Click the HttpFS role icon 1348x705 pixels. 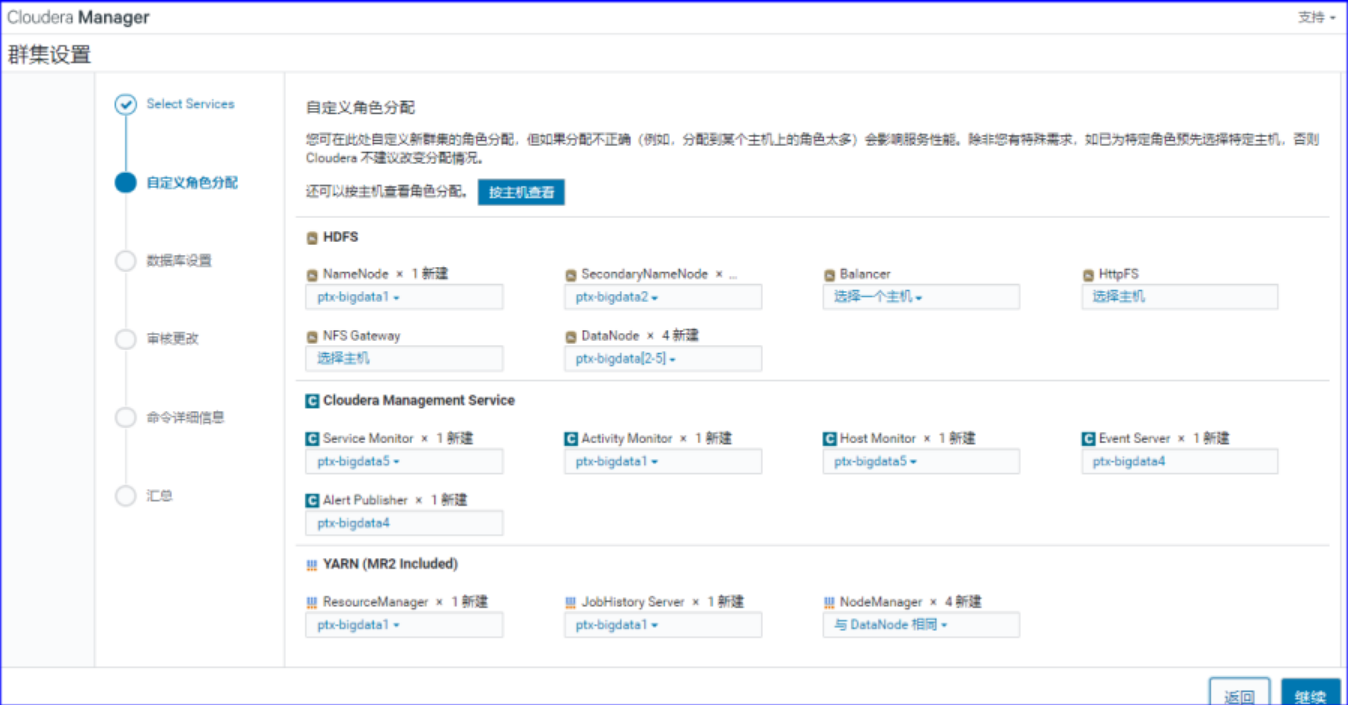click(x=1089, y=274)
